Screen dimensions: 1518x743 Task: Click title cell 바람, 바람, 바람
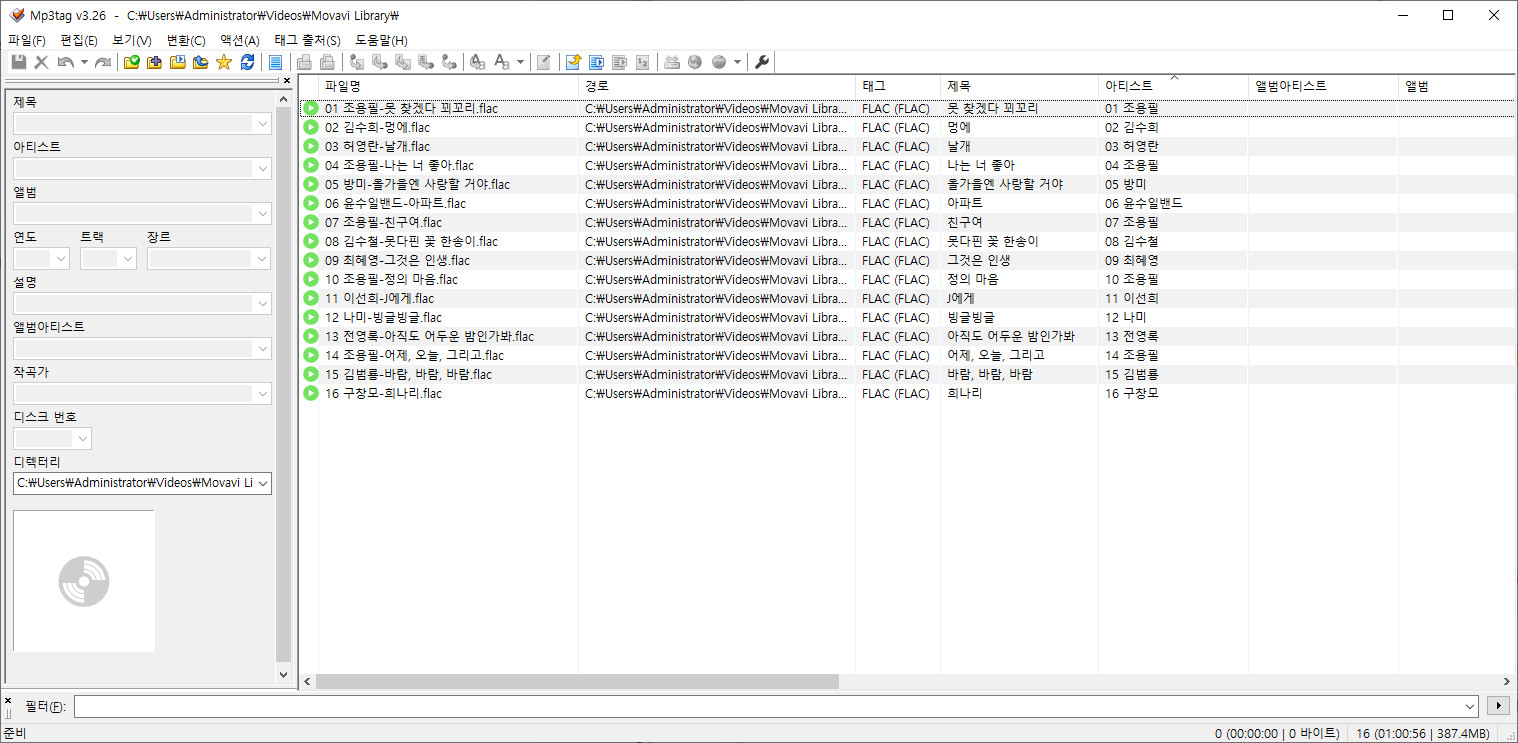(x=990, y=374)
